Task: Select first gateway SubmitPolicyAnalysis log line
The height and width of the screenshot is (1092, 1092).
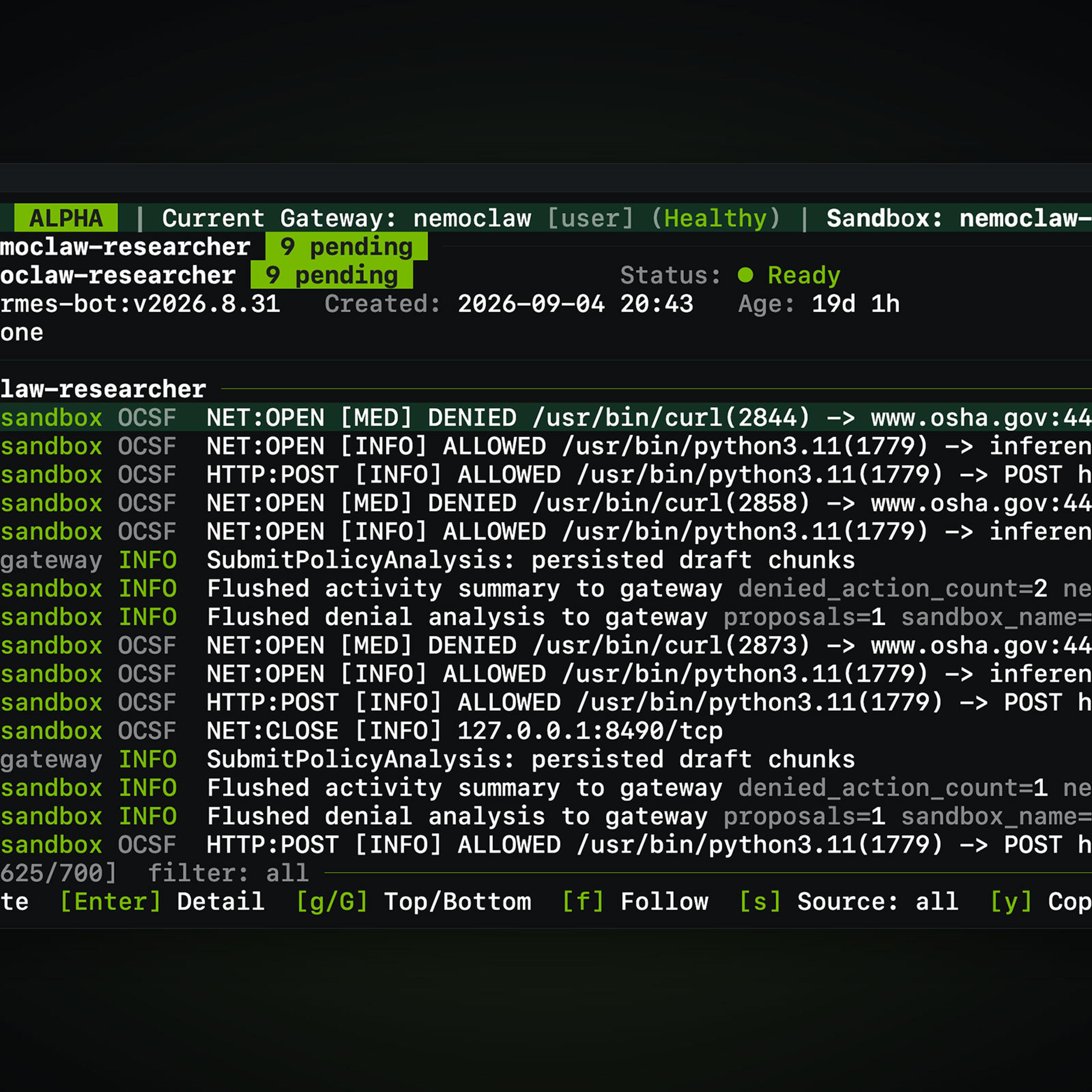Action: pyautogui.click(x=546, y=560)
